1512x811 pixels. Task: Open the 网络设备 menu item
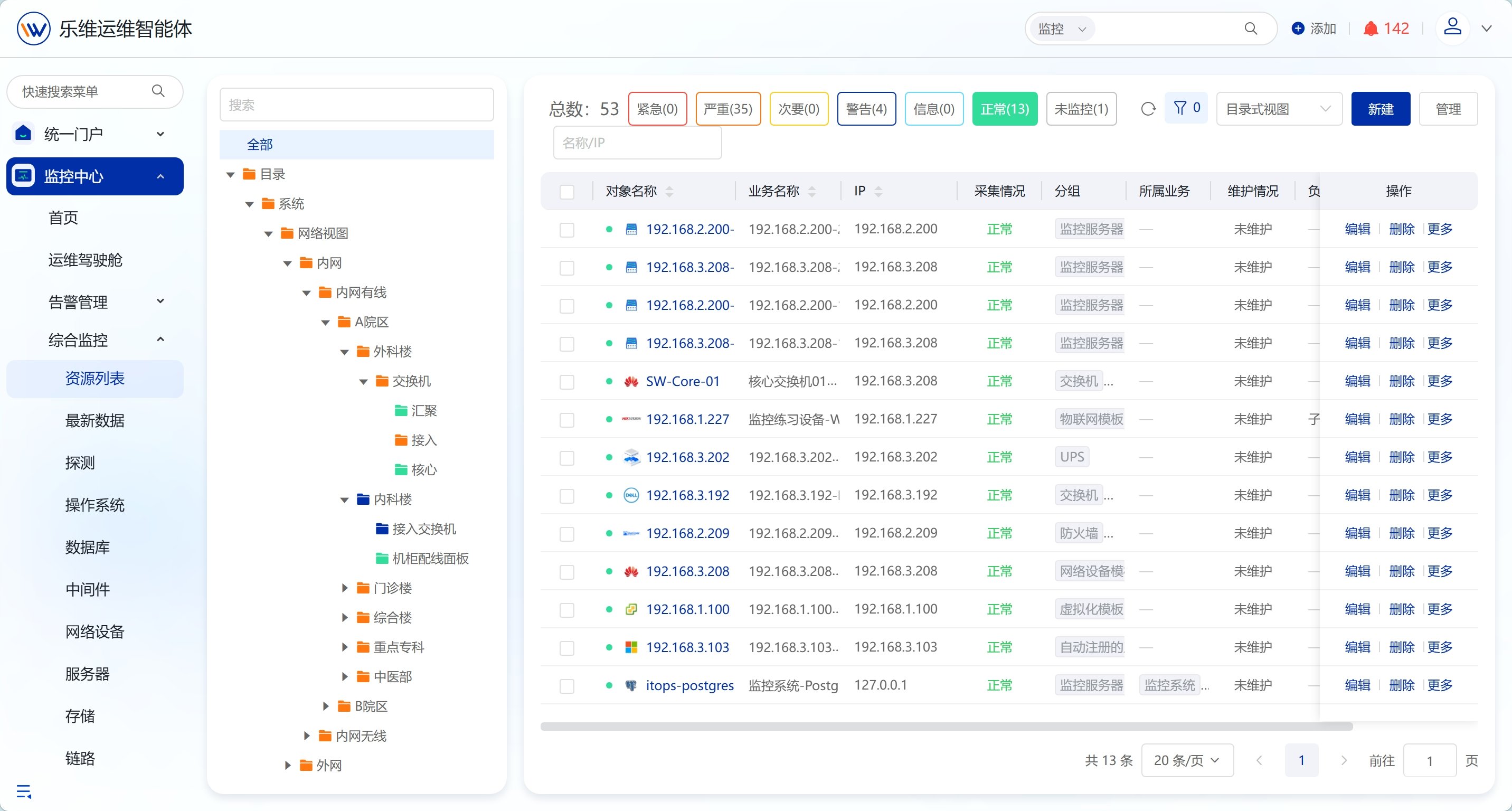[x=94, y=632]
